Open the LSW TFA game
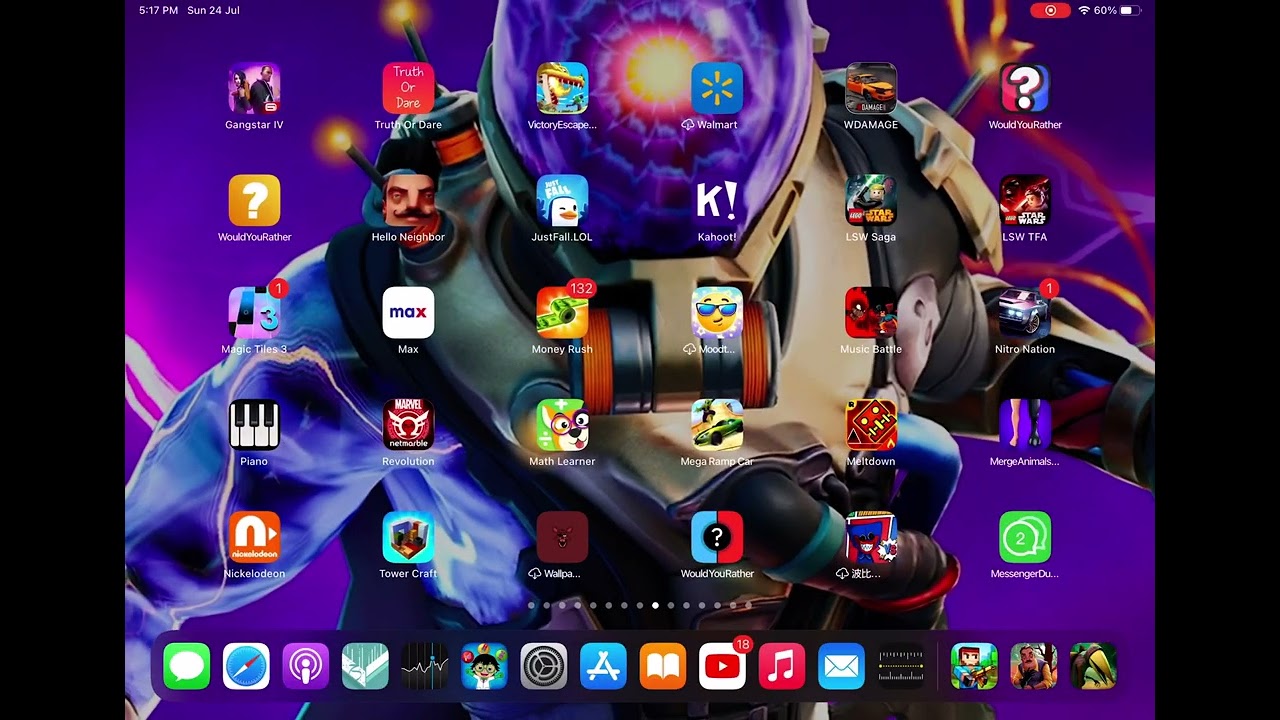Image resolution: width=1280 pixels, height=720 pixels. pyautogui.click(x=1025, y=200)
